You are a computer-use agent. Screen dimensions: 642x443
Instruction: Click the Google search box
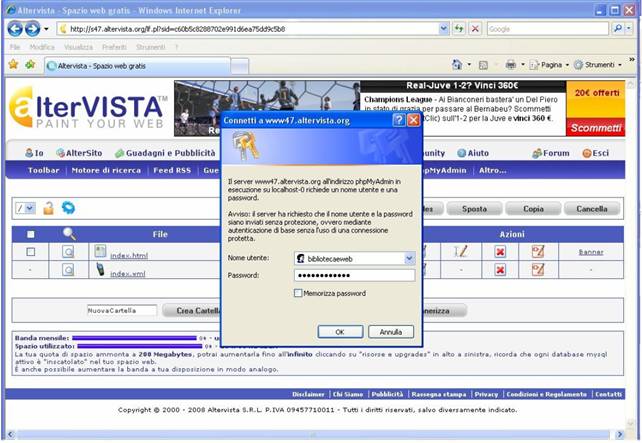point(547,29)
